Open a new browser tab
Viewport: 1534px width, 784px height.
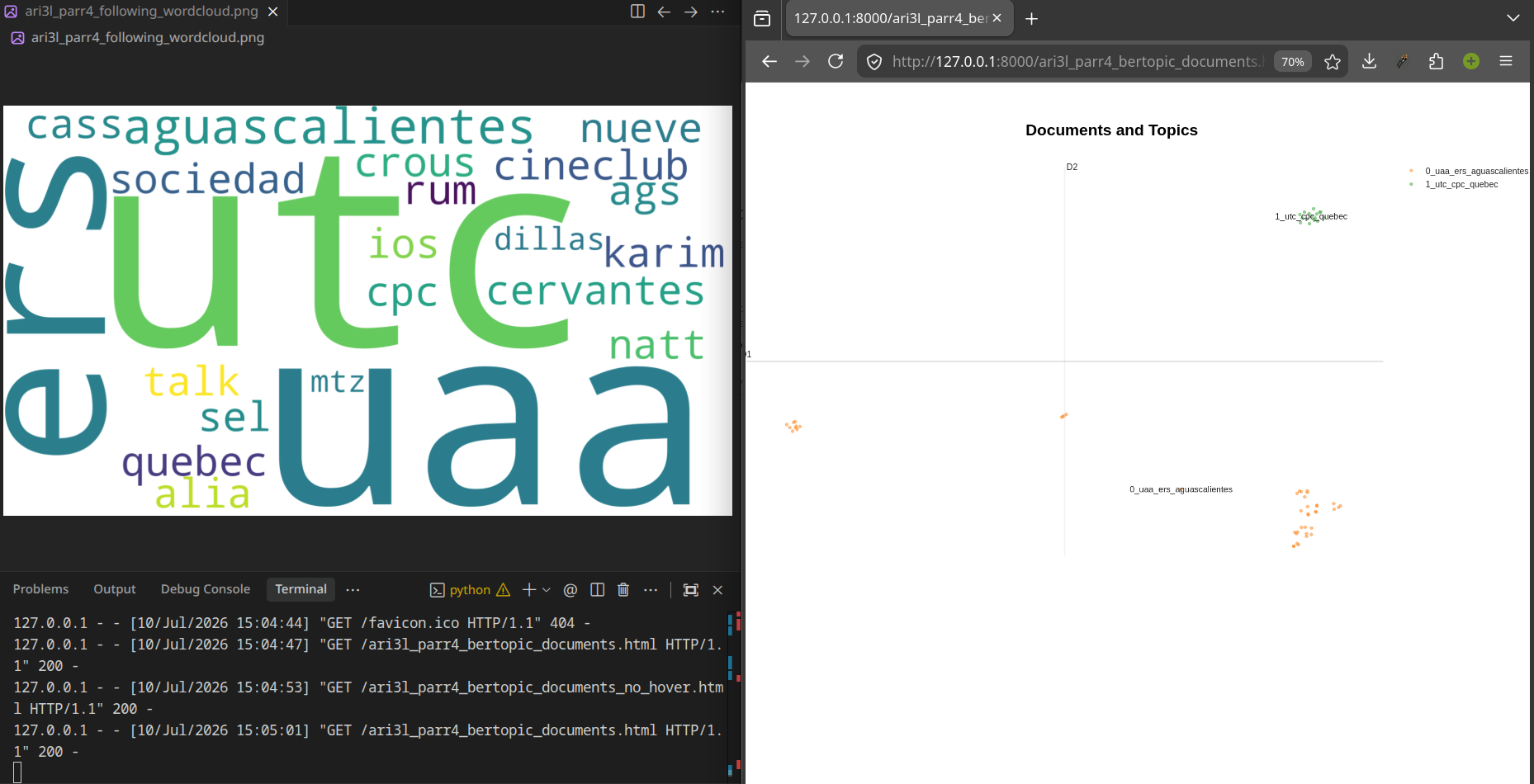[1031, 18]
